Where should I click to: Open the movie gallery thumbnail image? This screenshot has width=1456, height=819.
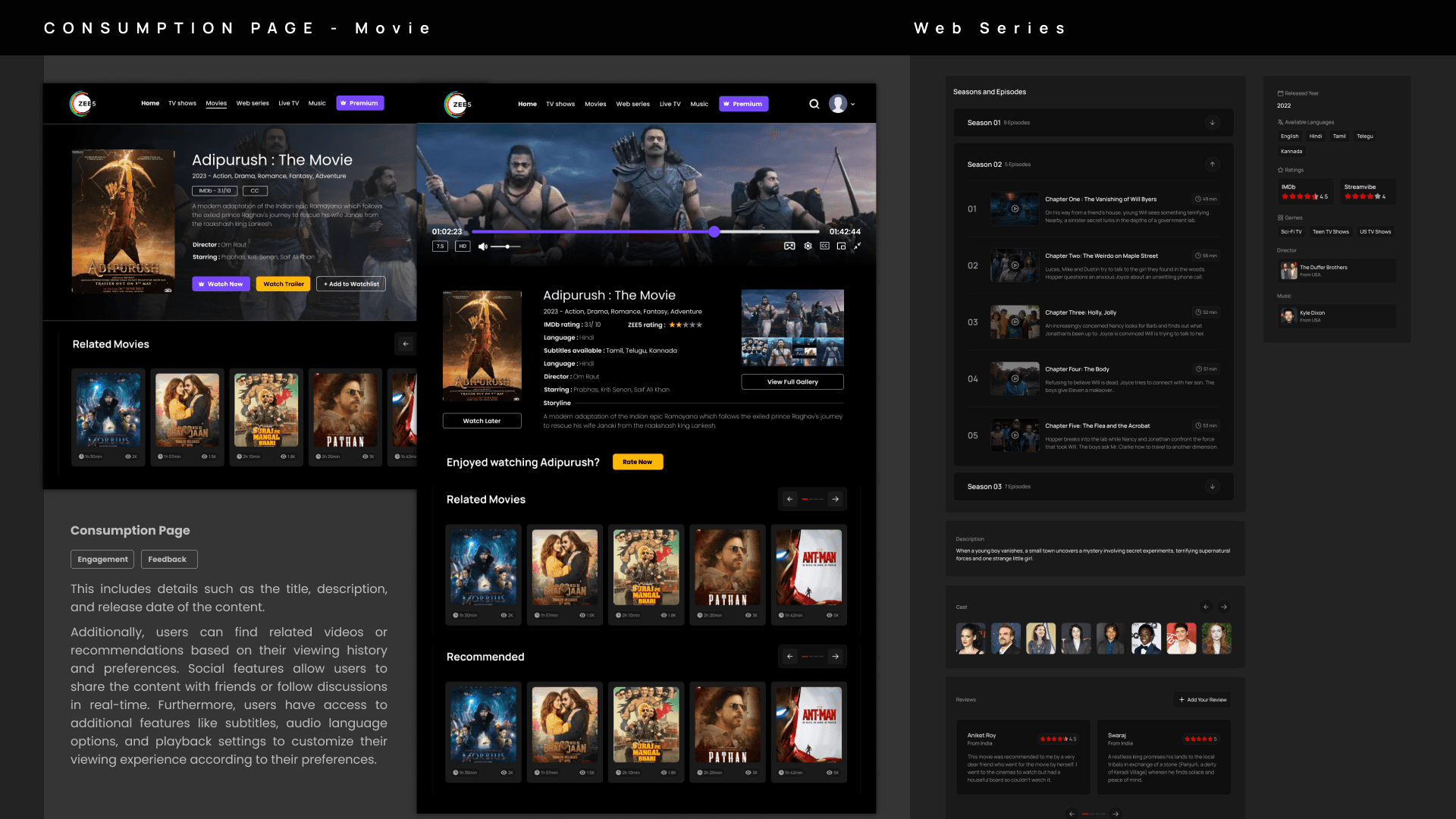click(x=792, y=328)
